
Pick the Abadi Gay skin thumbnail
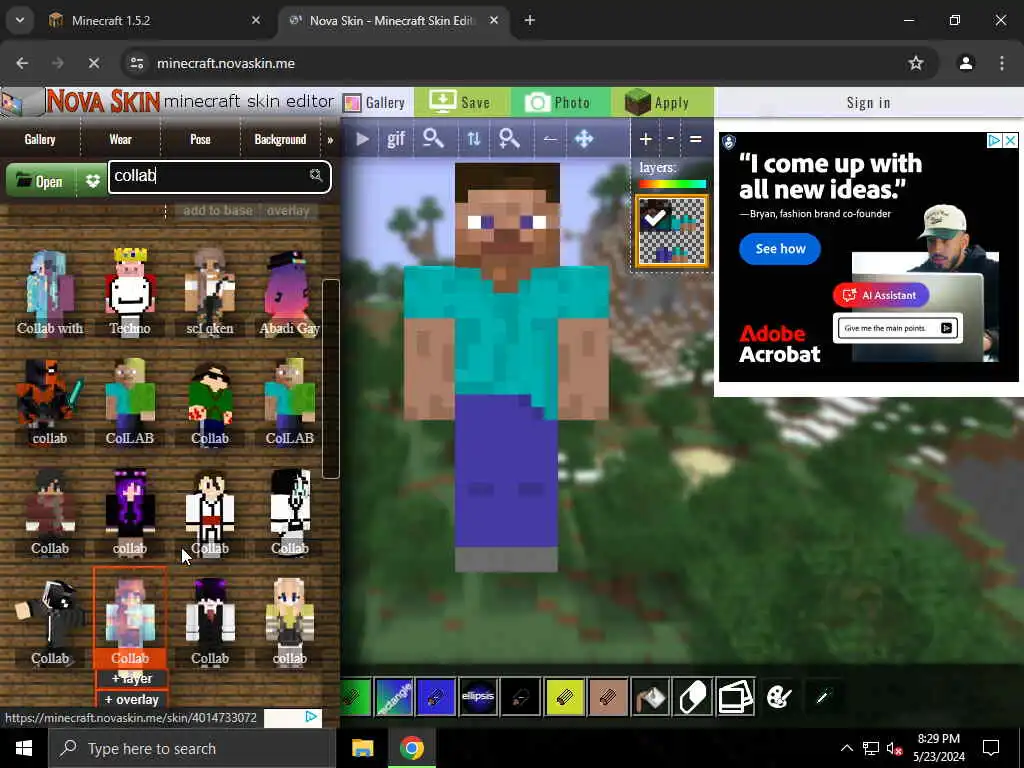(x=289, y=293)
